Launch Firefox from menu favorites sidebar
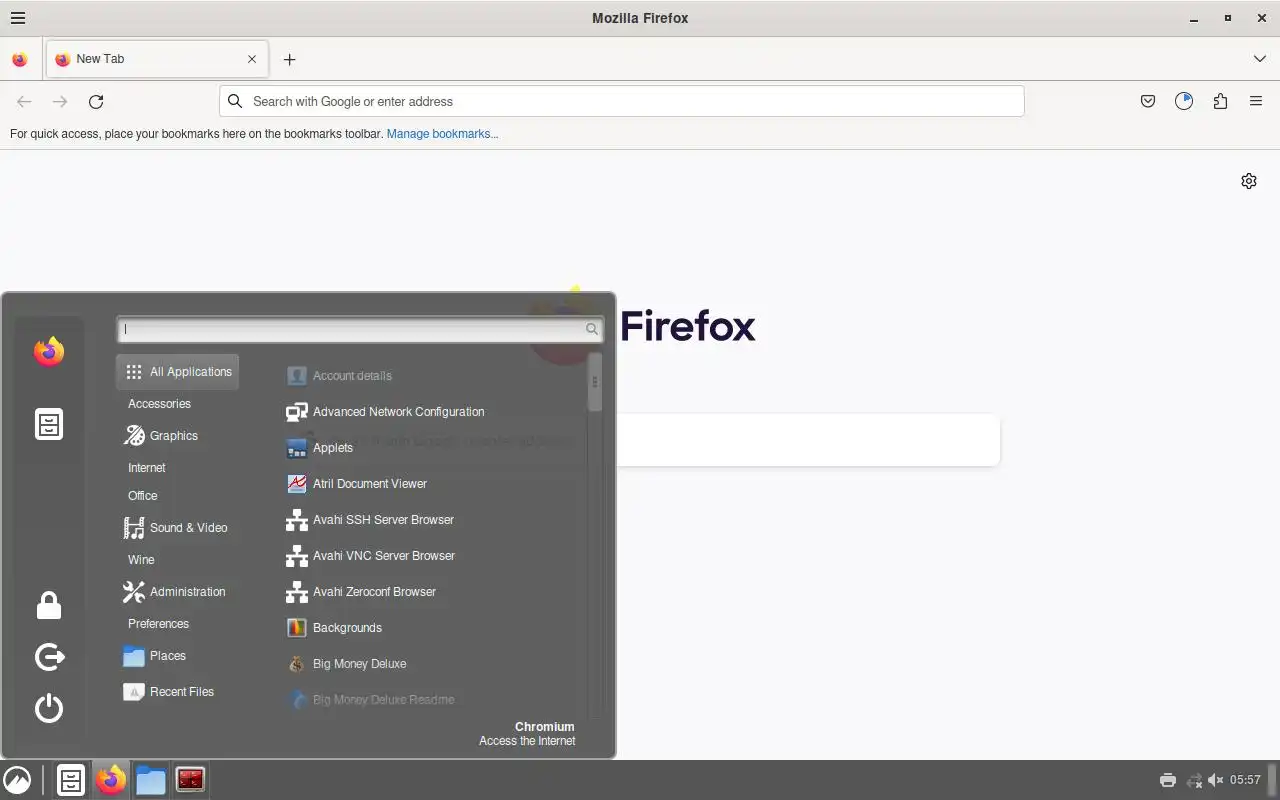Screen dimensions: 1280x800 pyautogui.click(x=49, y=352)
